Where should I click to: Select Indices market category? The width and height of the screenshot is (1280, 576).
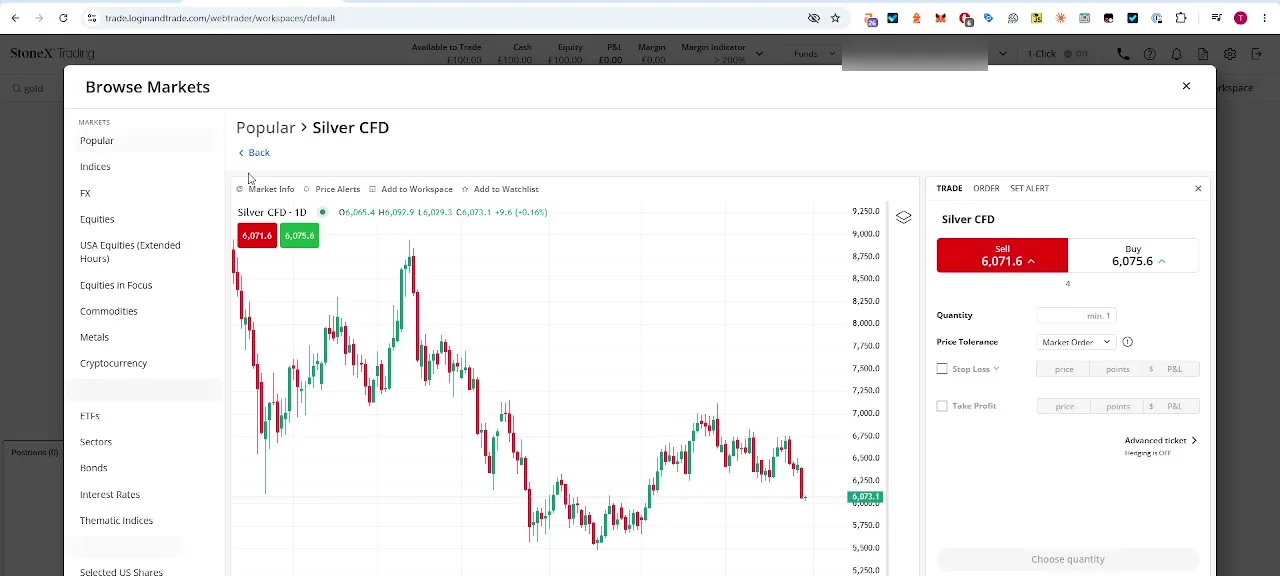(x=95, y=167)
